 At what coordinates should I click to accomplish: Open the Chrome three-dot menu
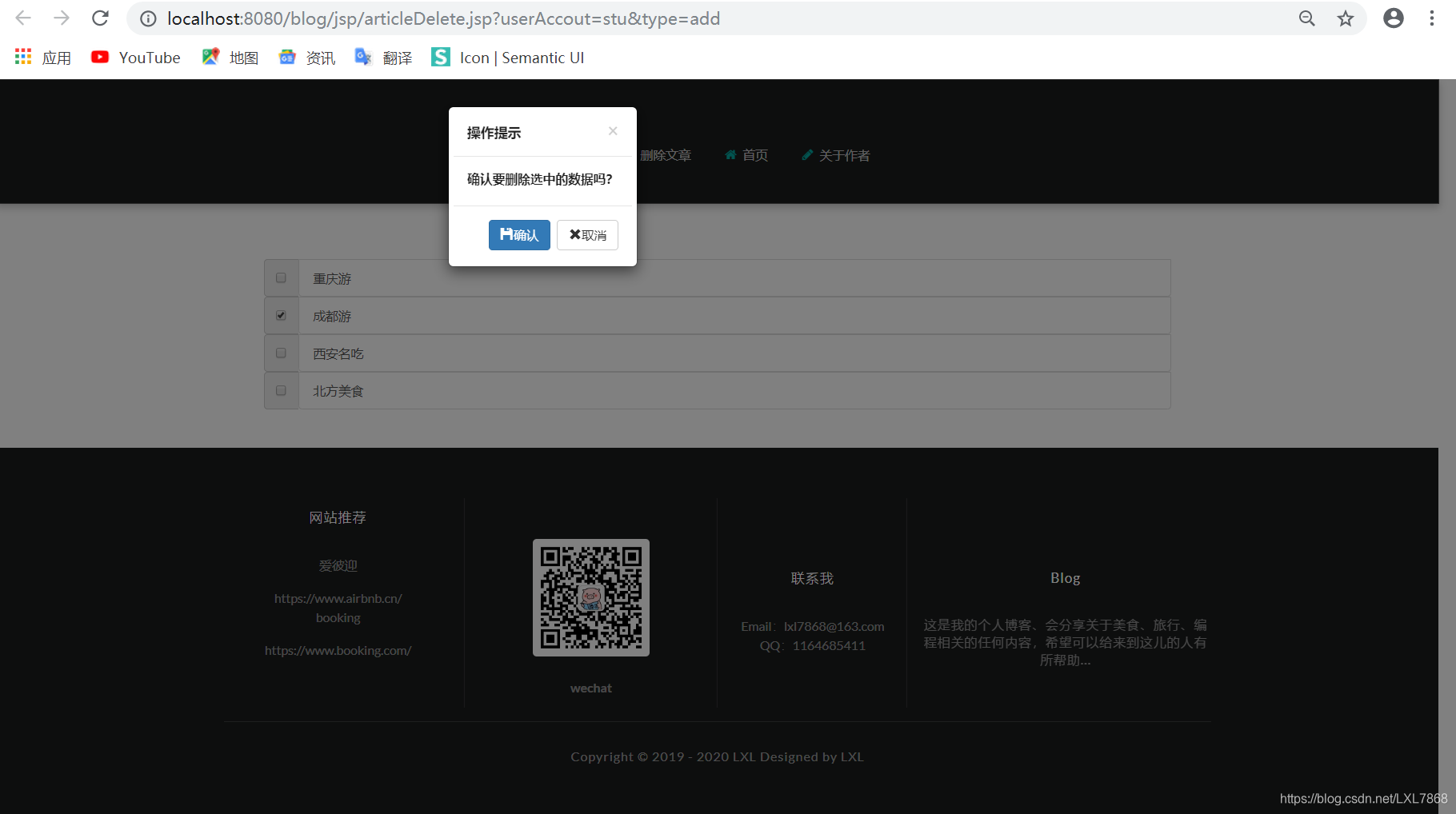1432,18
